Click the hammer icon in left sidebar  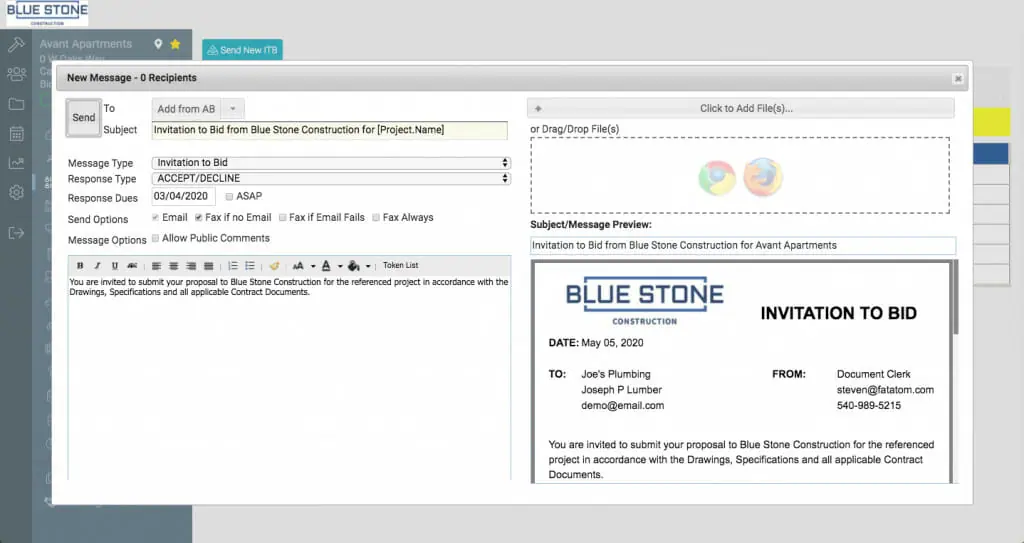point(16,44)
